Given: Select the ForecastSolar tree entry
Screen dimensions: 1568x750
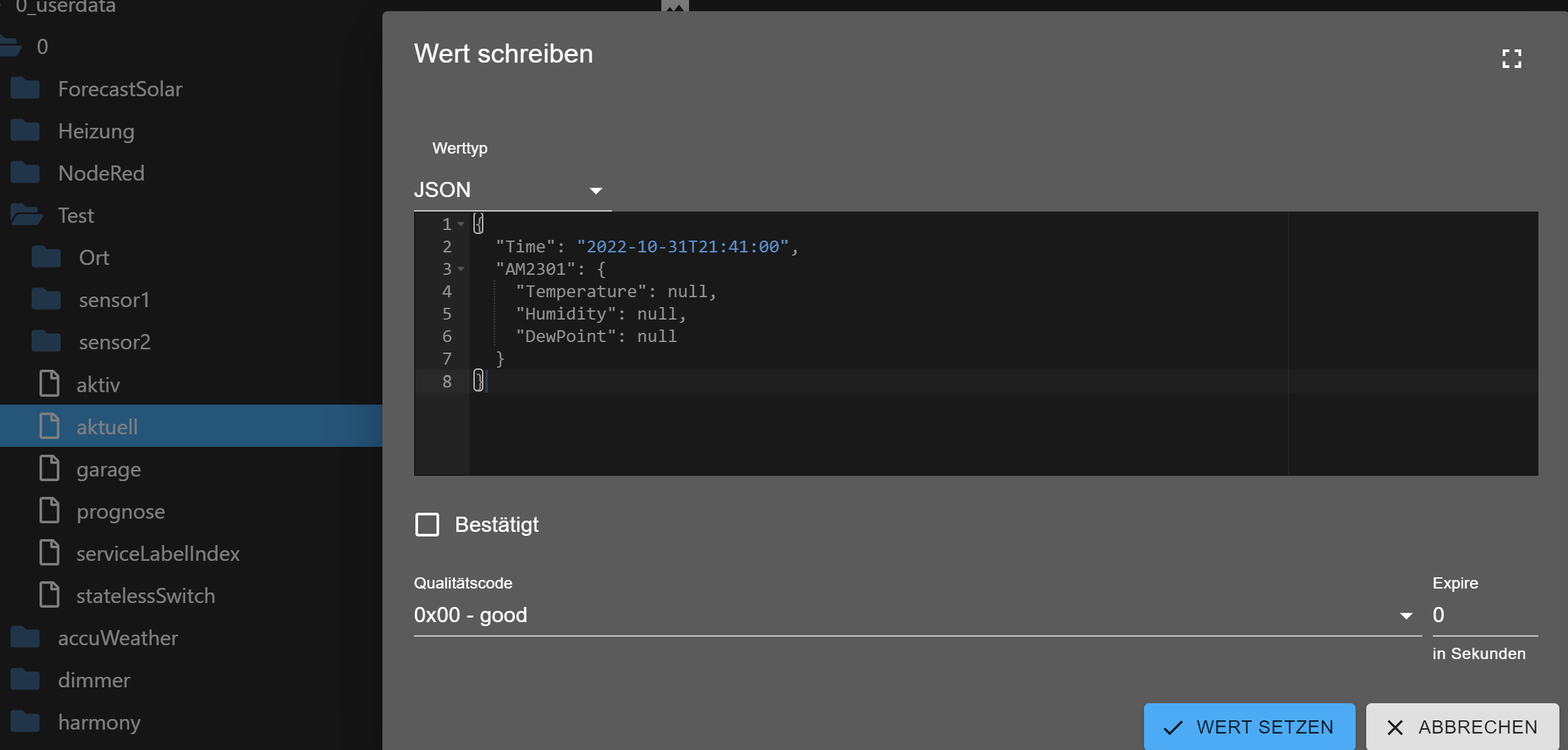Looking at the screenshot, I should 120,89.
